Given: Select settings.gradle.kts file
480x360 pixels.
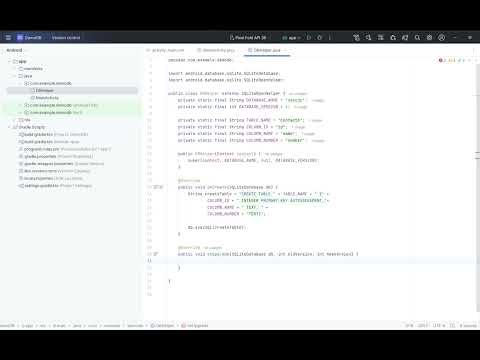Looking at the screenshot, I should [55, 186].
